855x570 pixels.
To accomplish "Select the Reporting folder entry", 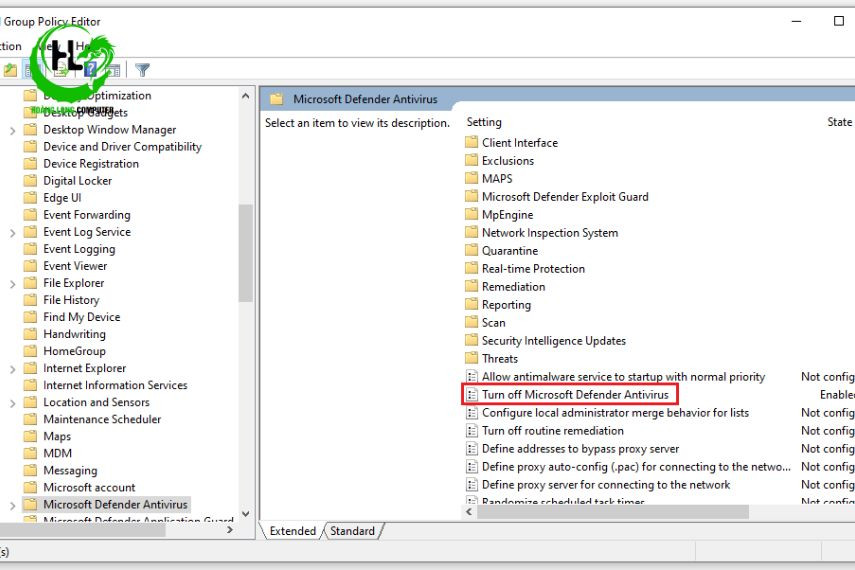I will (x=506, y=304).
